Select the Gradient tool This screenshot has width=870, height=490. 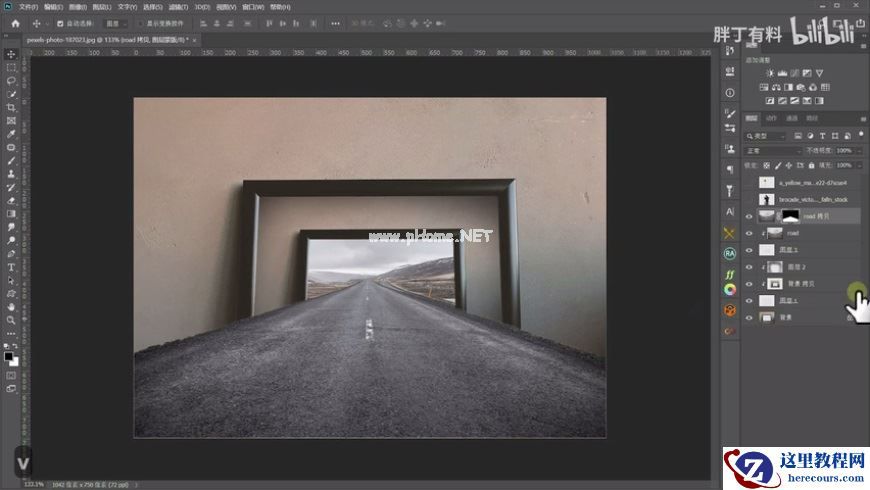[11, 214]
